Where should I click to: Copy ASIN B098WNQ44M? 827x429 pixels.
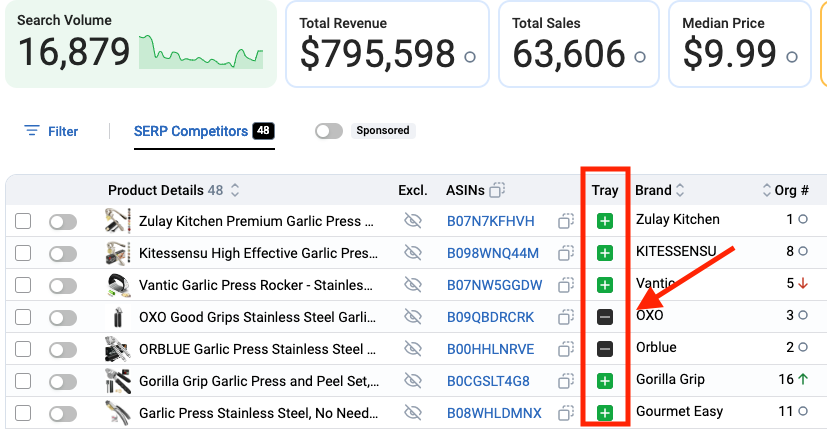[565, 253]
